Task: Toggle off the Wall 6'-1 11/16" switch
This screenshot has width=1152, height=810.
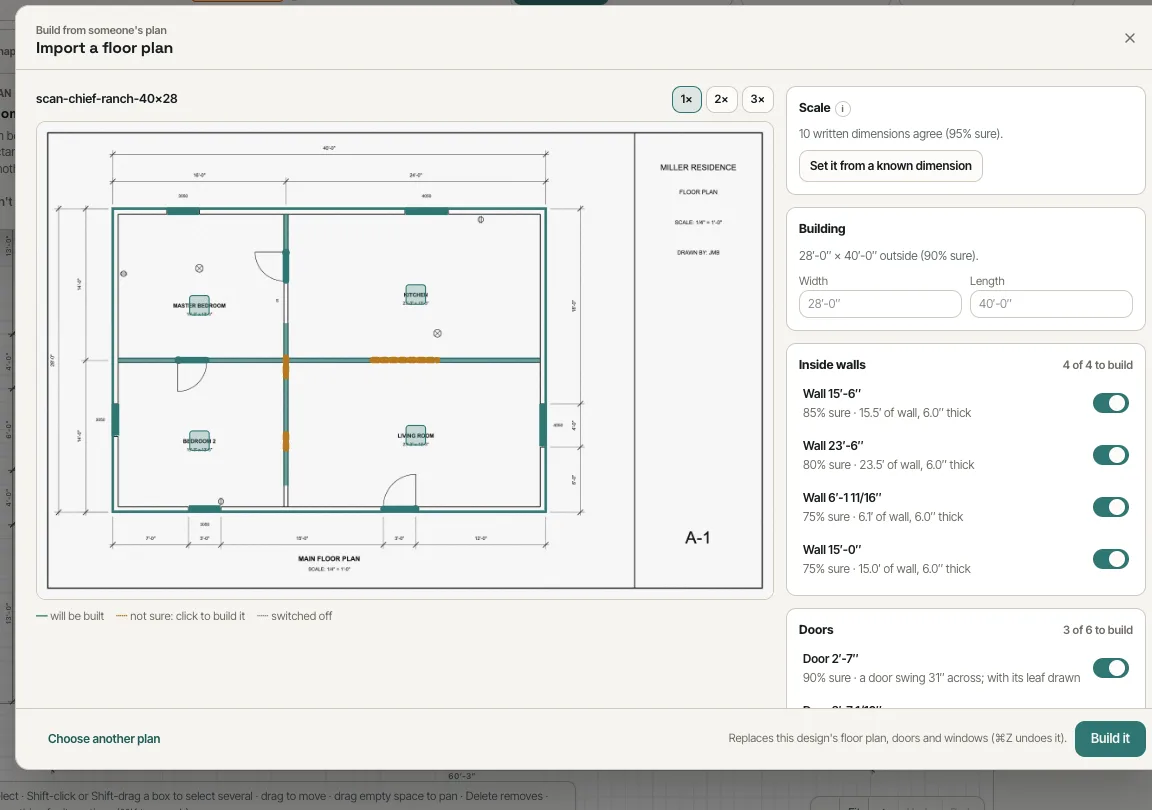Action: point(1110,507)
